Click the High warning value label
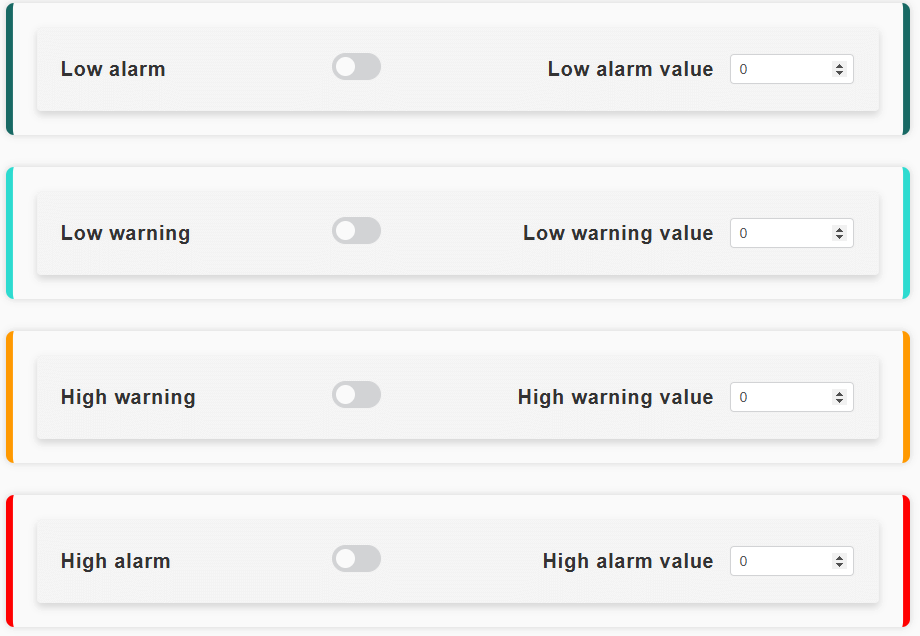920x636 pixels. 615,397
